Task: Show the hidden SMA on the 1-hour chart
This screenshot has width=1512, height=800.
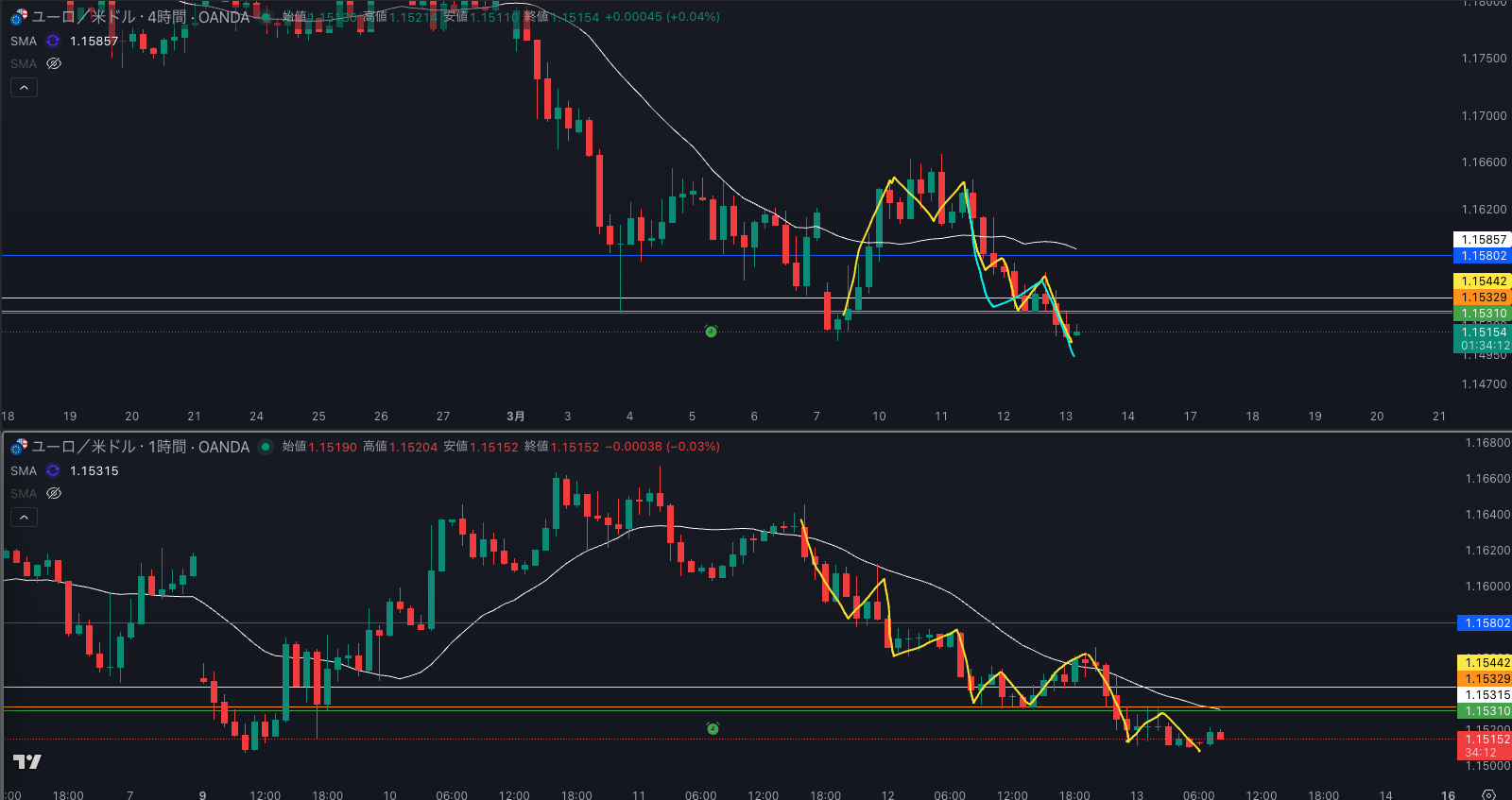Action: tap(54, 493)
